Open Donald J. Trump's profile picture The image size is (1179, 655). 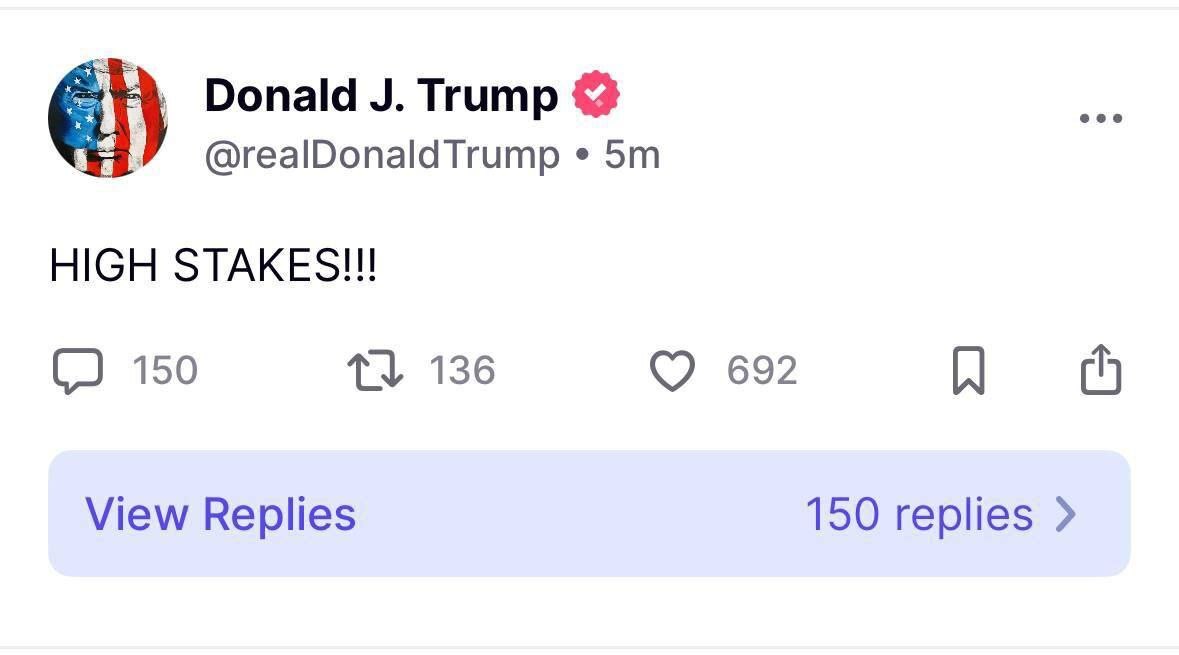107,117
